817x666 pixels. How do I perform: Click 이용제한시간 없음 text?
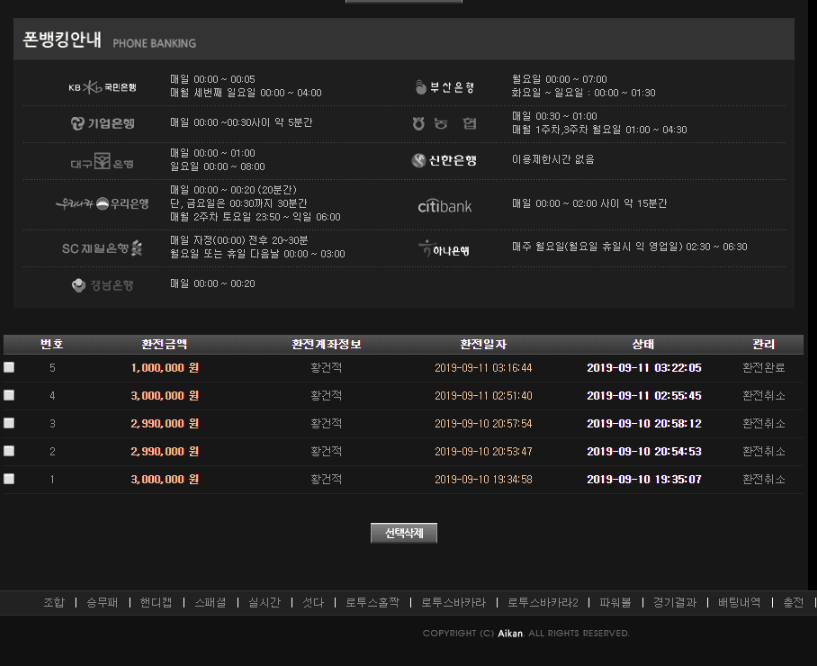(x=553, y=159)
